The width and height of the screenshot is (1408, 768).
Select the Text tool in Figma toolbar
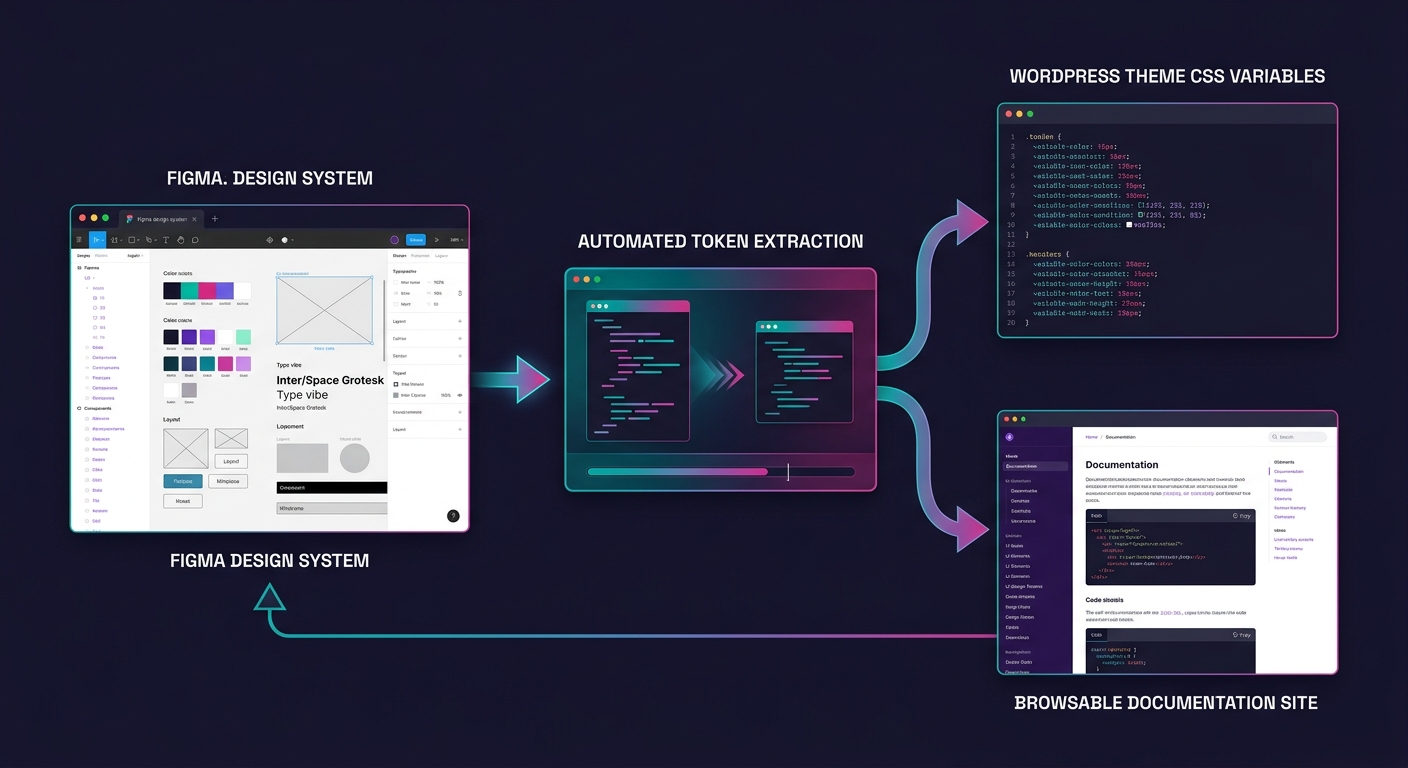[166, 240]
